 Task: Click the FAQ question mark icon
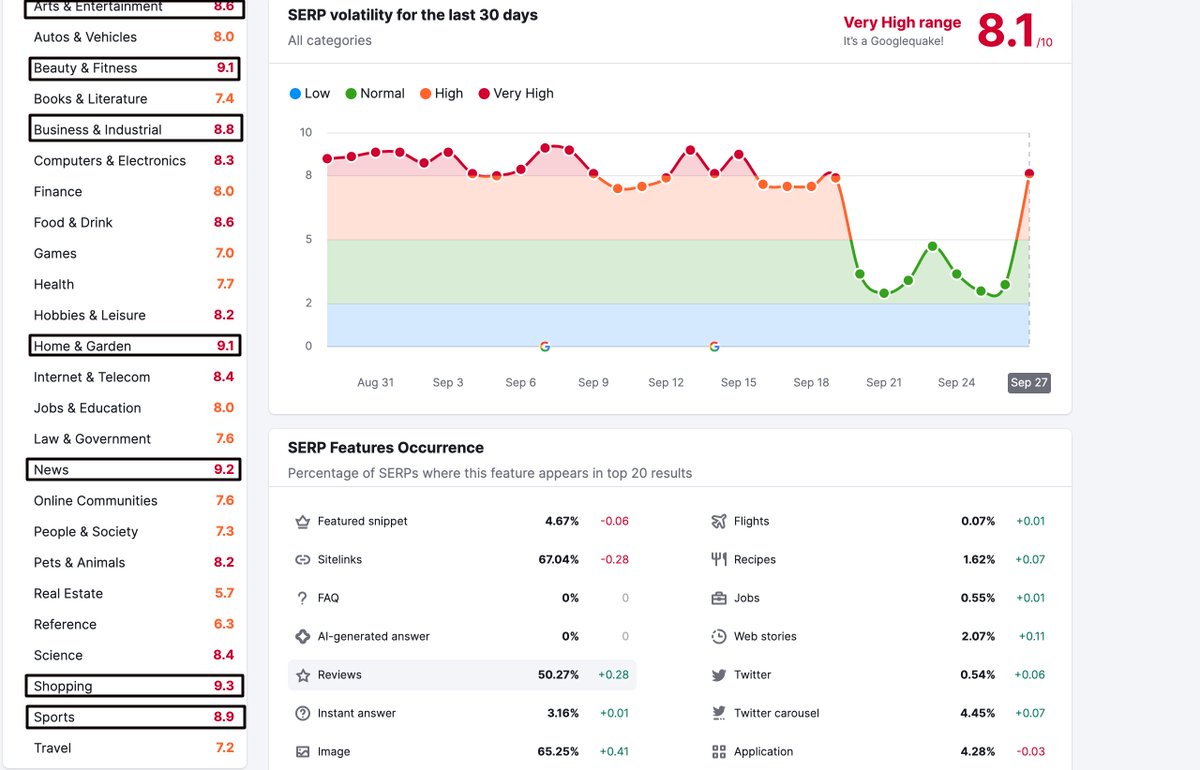click(x=303, y=598)
